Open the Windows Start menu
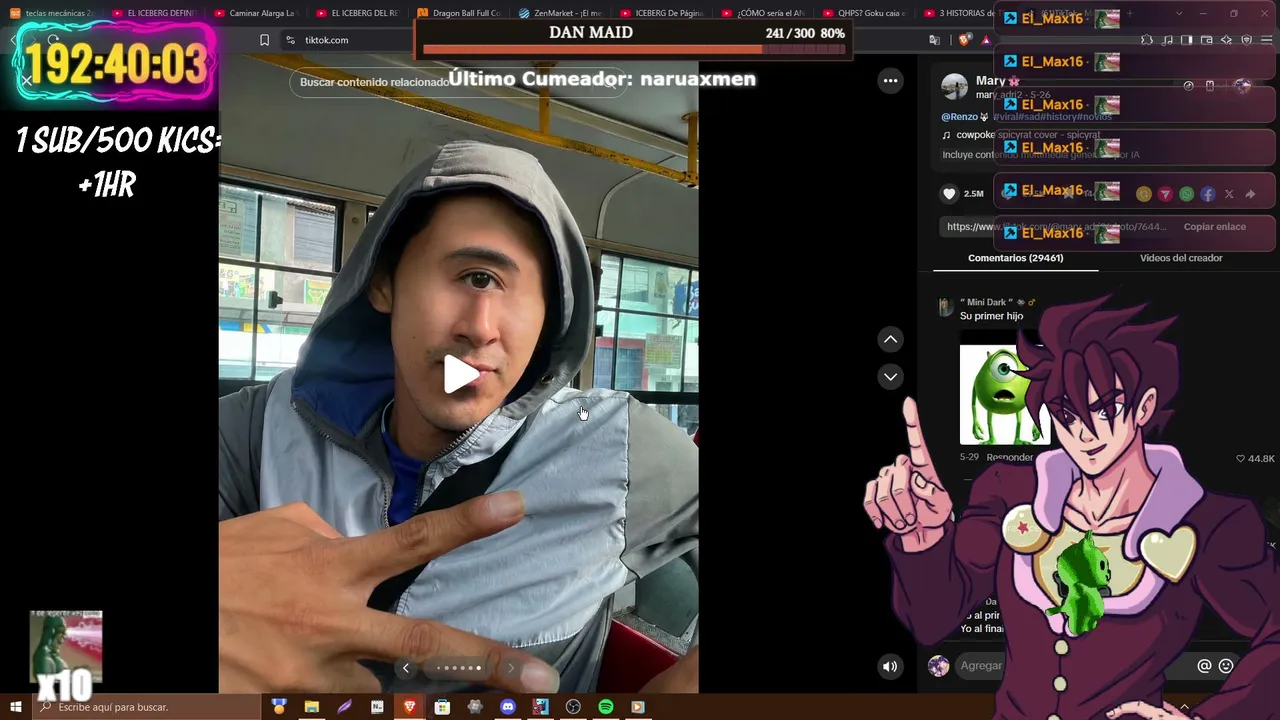This screenshot has width=1280, height=720. [x=16, y=707]
